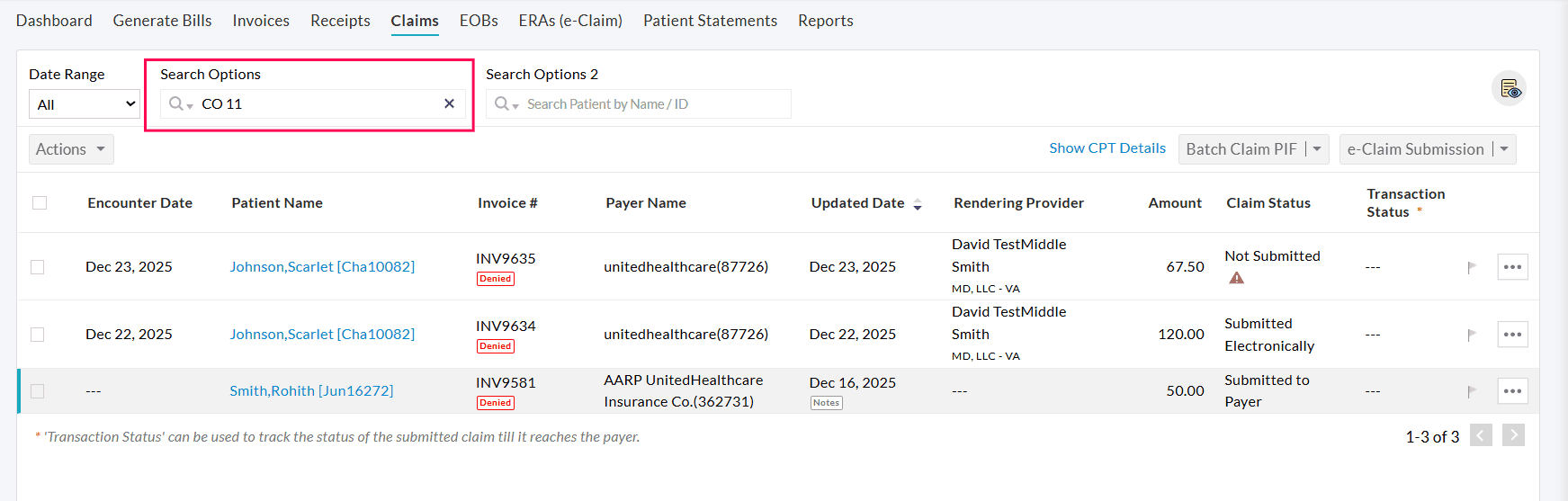Screen dimensions: 1568x501
Task: Expand the Actions dropdown
Action: click(71, 149)
